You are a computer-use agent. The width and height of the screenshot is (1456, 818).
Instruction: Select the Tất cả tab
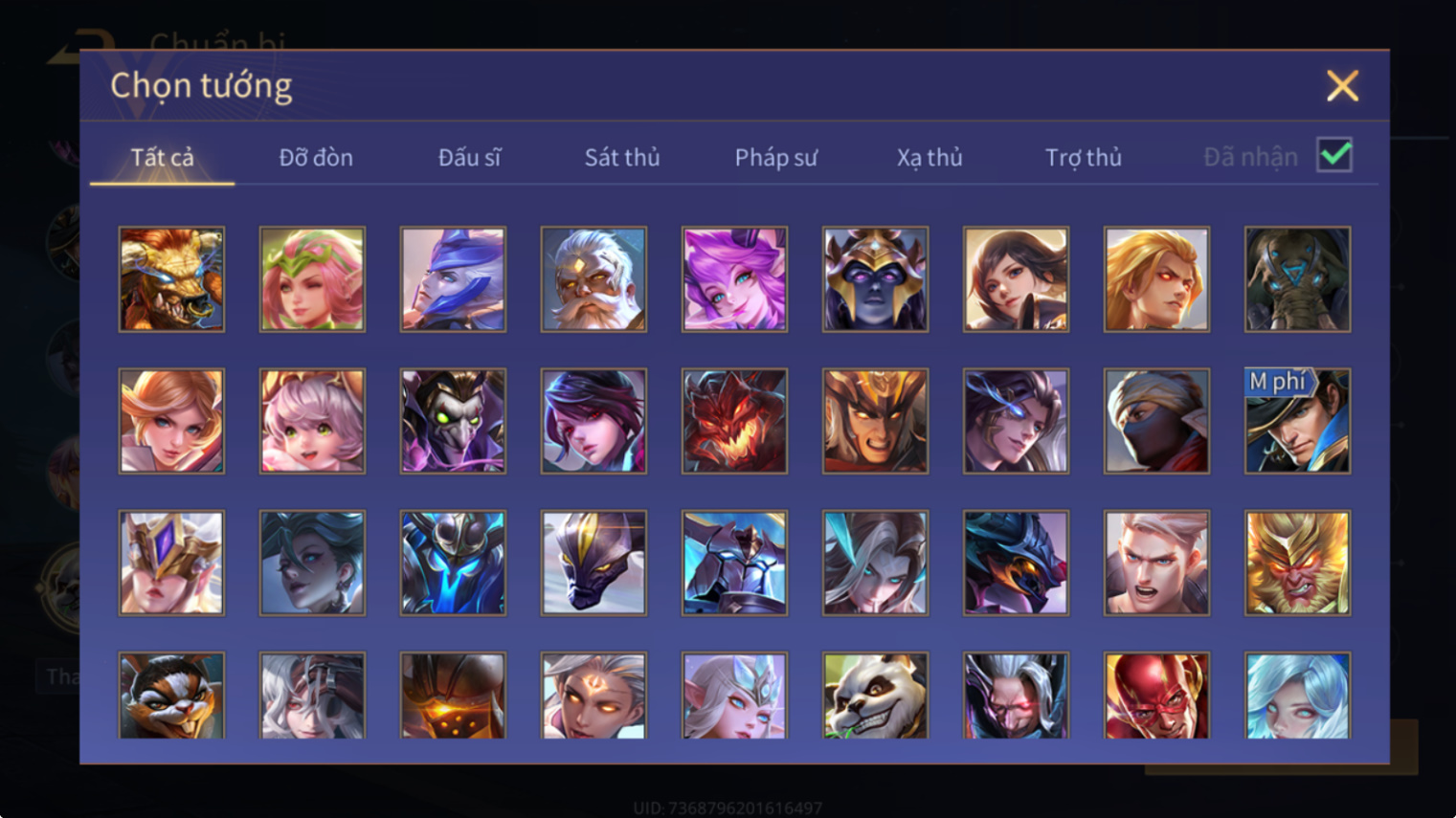click(162, 157)
